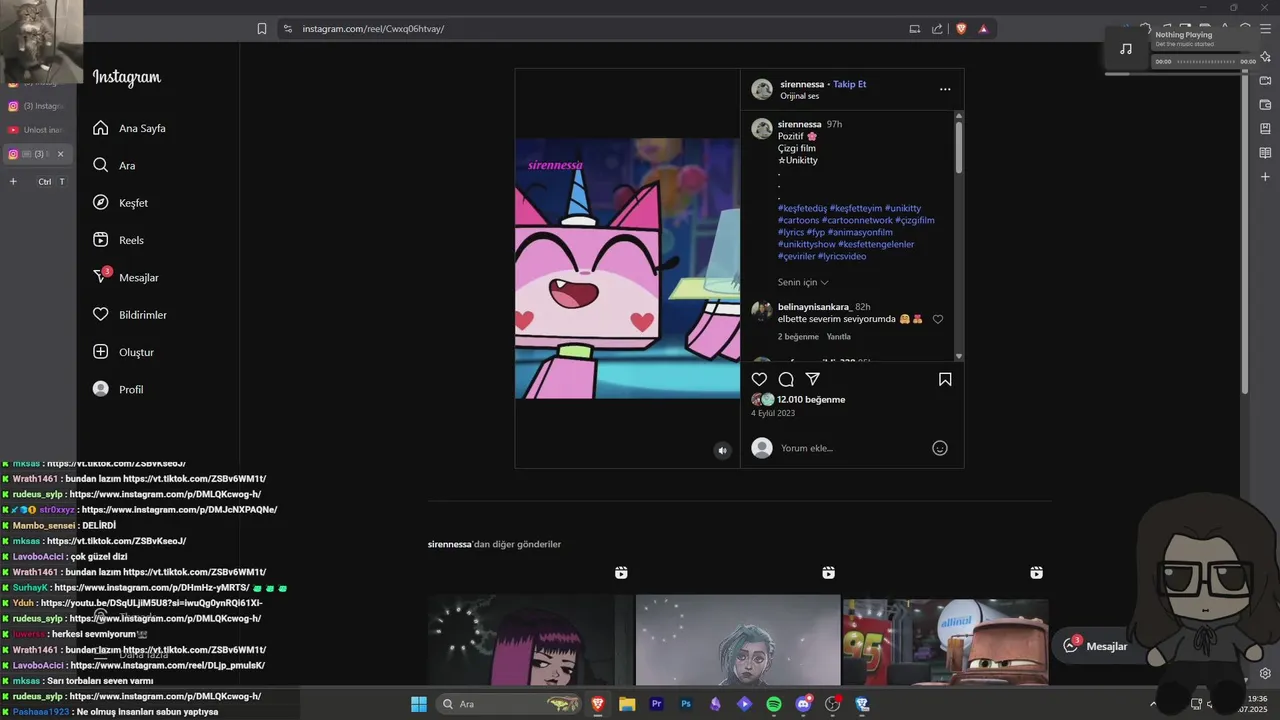Open the reading list book icon in sidebar
The image size is (1280, 720).
coord(1265,153)
